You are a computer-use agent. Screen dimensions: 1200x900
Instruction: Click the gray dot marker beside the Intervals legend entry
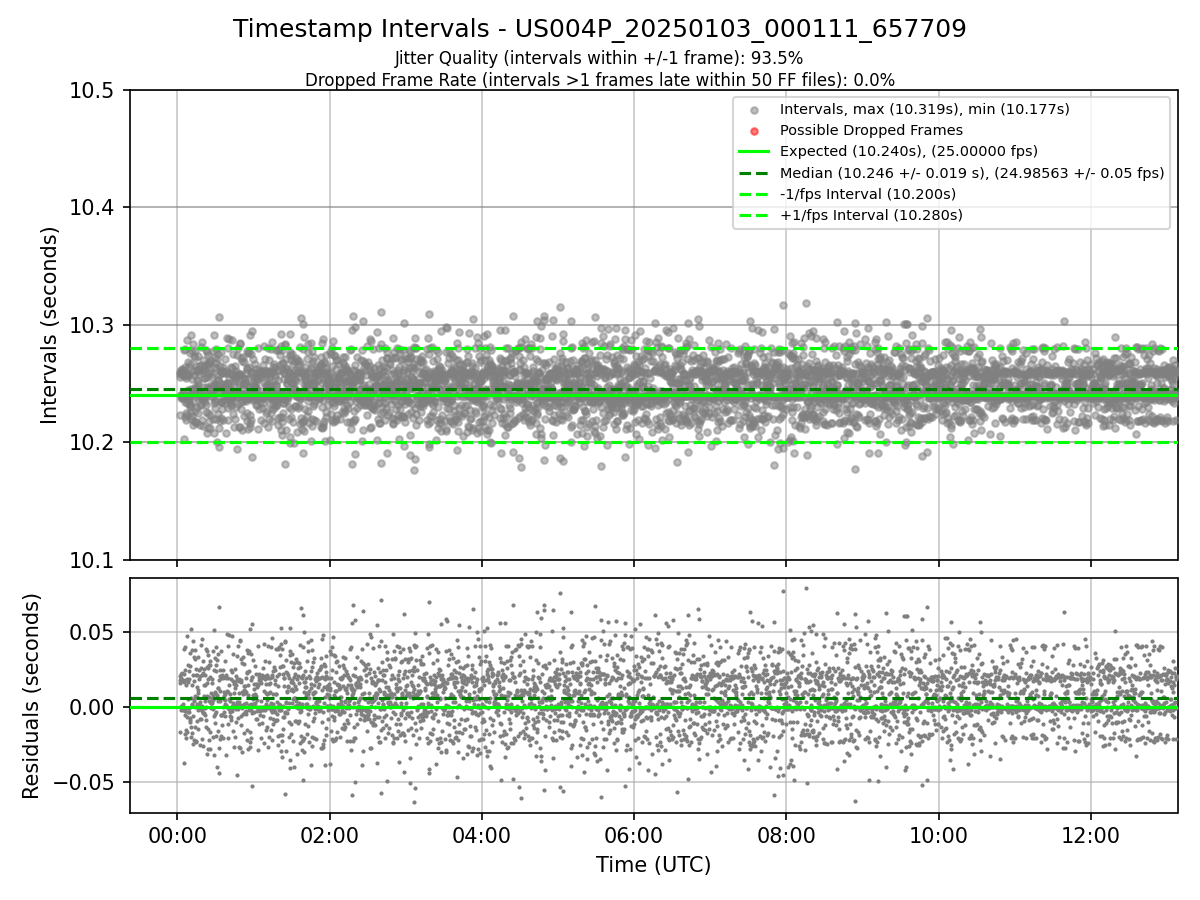click(x=754, y=110)
